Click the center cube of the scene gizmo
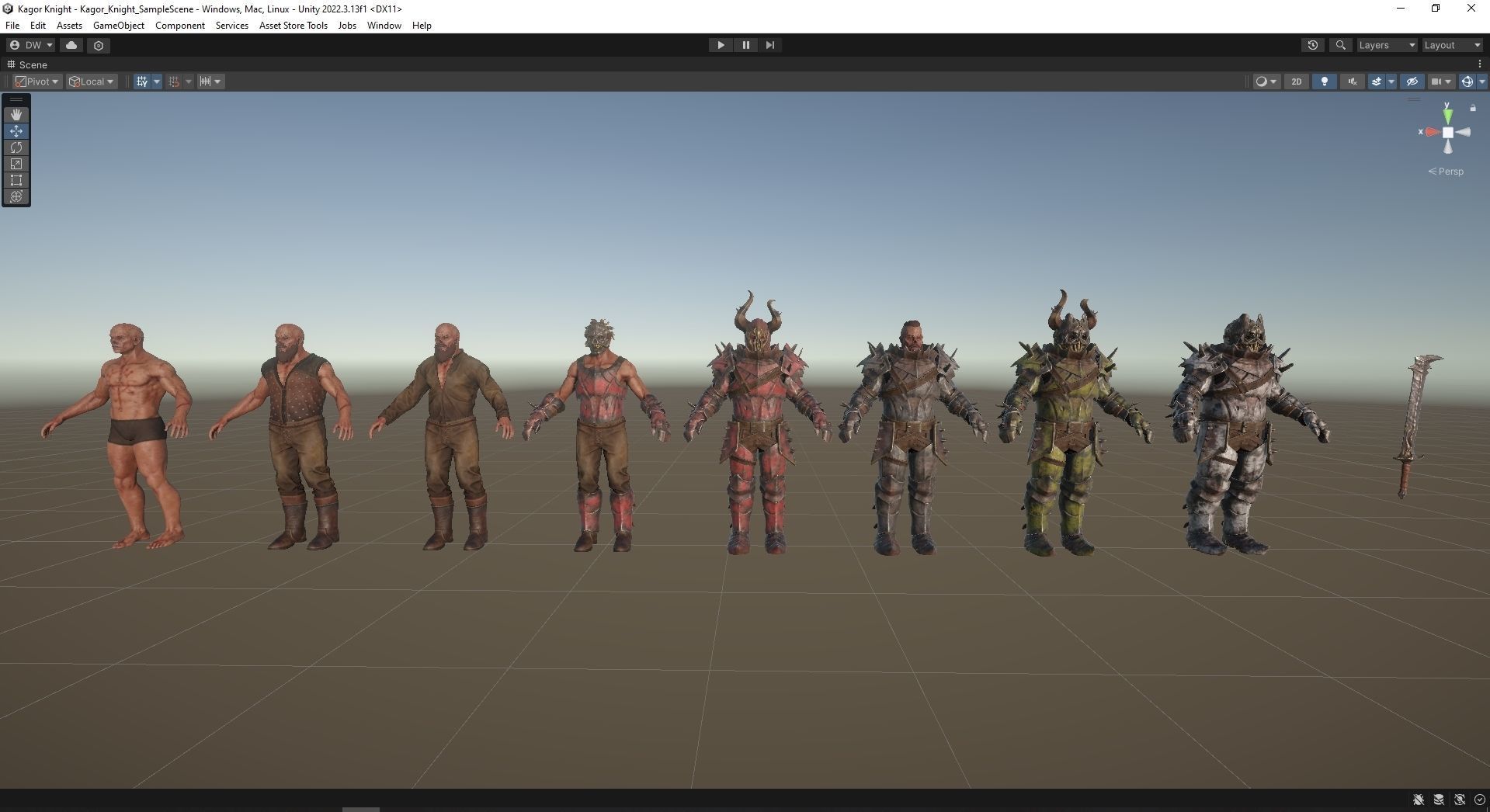1490x812 pixels. (1448, 133)
